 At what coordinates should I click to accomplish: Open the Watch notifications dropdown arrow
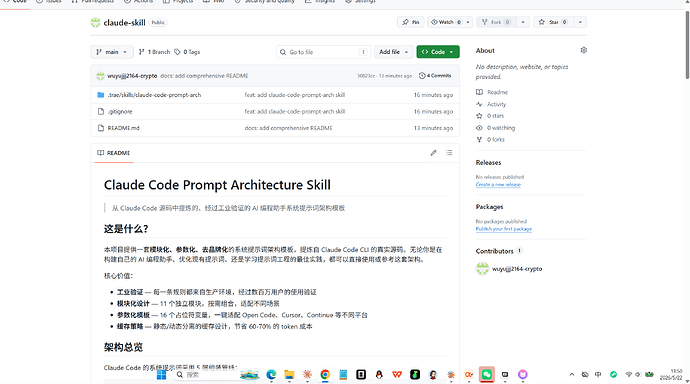tap(468, 22)
